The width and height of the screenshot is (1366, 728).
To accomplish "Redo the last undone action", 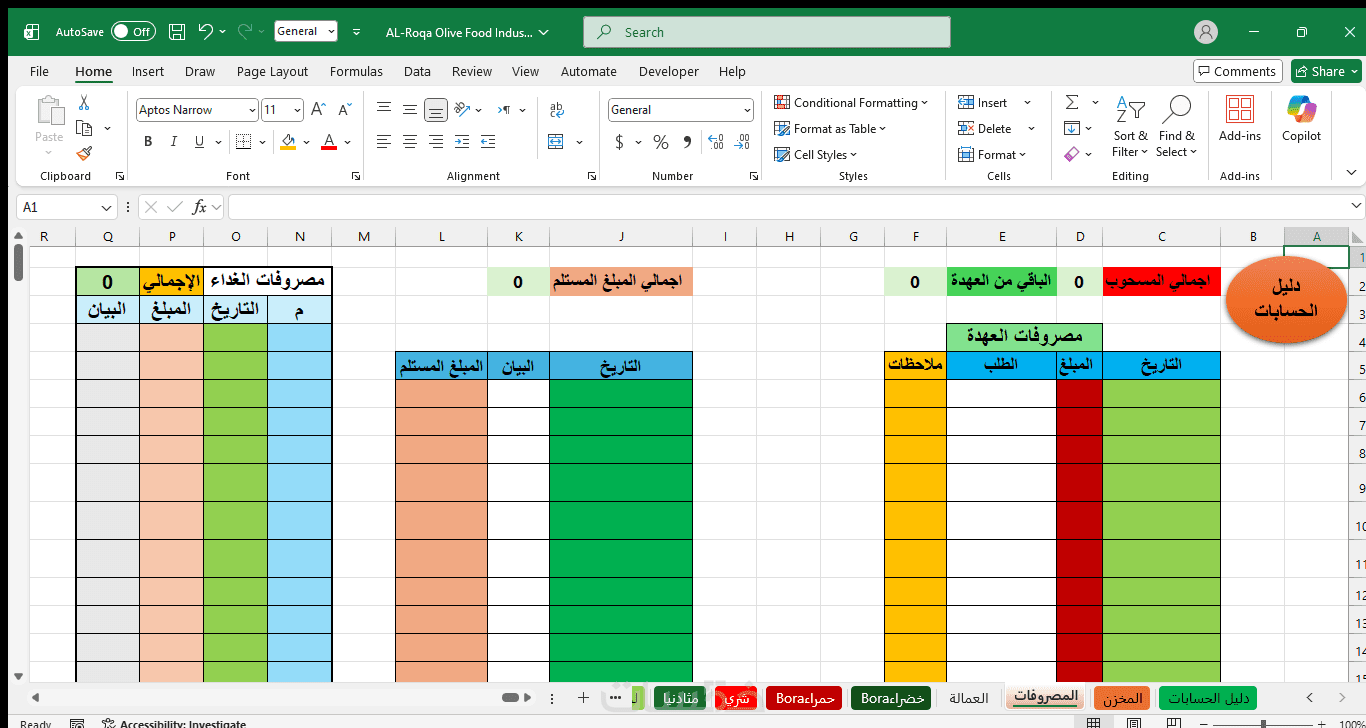I will 246,32.
